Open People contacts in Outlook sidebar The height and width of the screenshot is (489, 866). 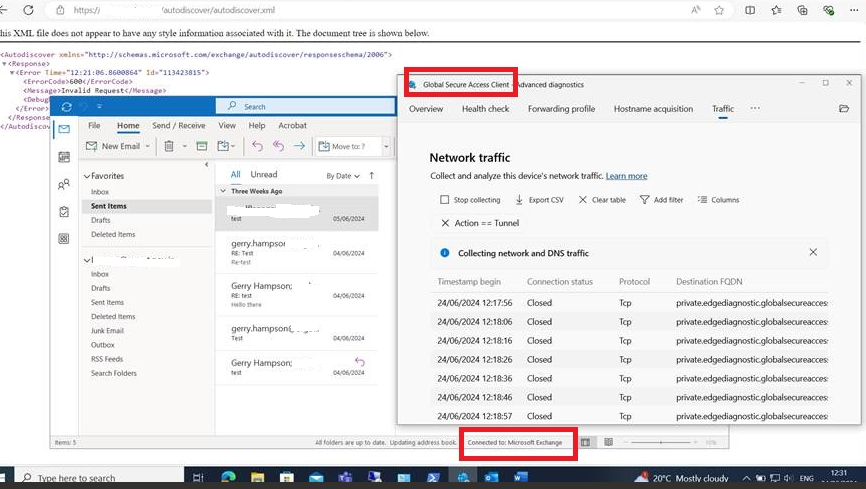point(64,184)
